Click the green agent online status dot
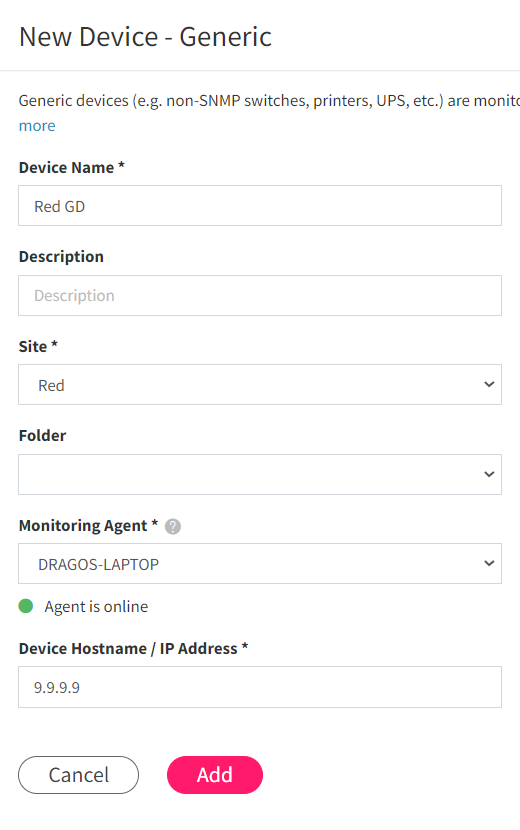The width and height of the screenshot is (520, 830). coord(26,606)
